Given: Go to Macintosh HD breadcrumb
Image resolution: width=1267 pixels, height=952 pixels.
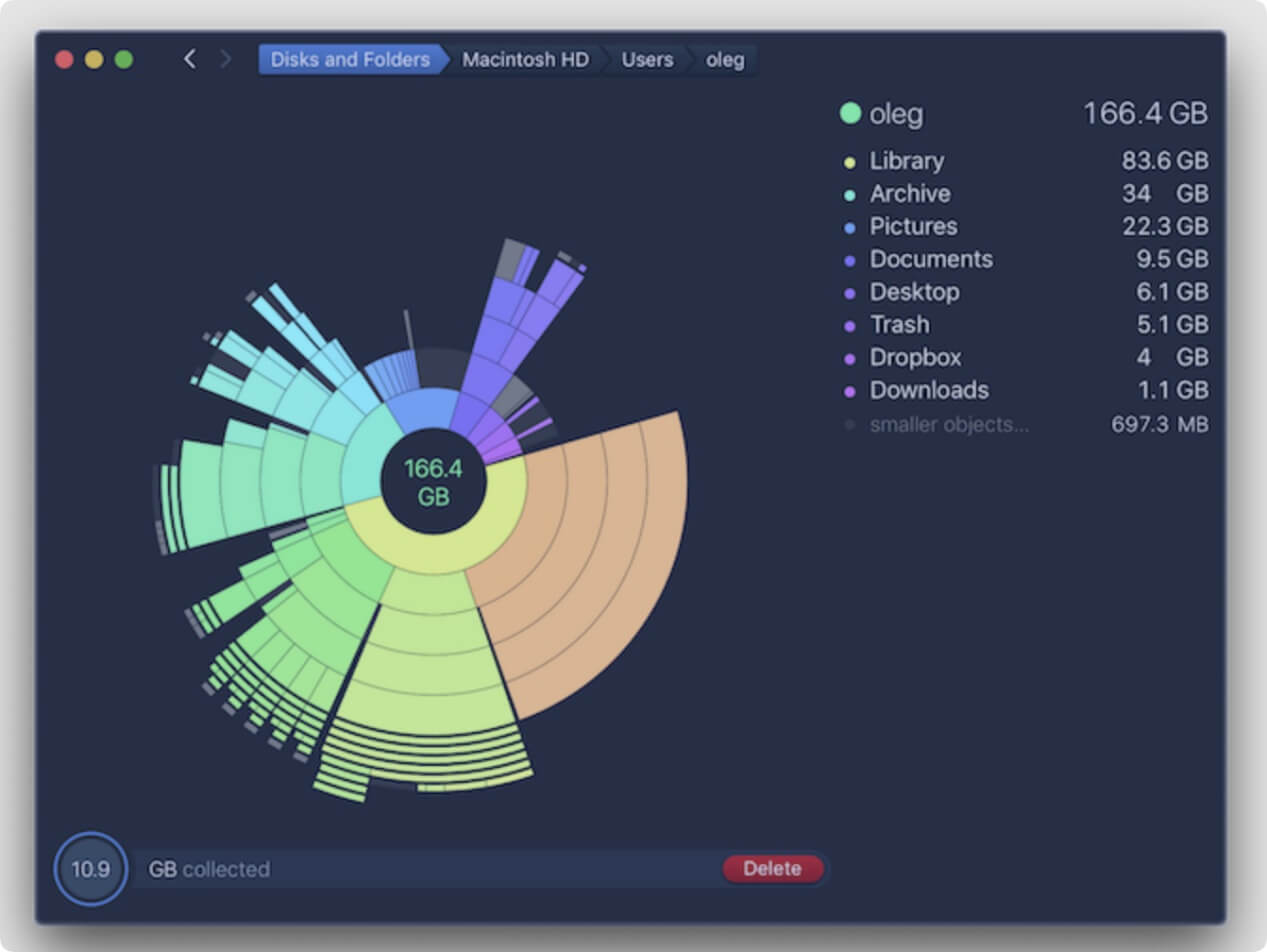Looking at the screenshot, I should 524,60.
